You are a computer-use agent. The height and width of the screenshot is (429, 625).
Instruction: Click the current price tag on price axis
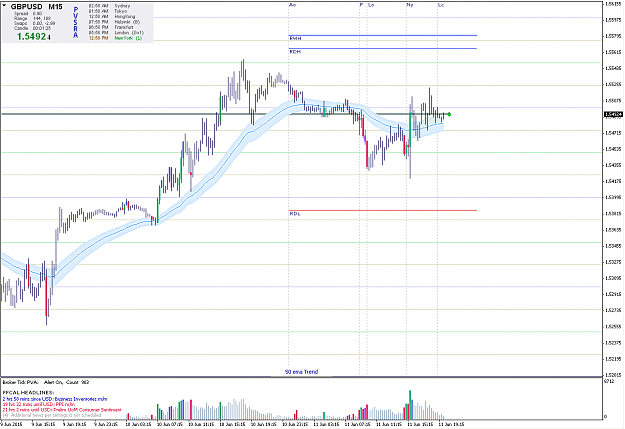(x=613, y=114)
